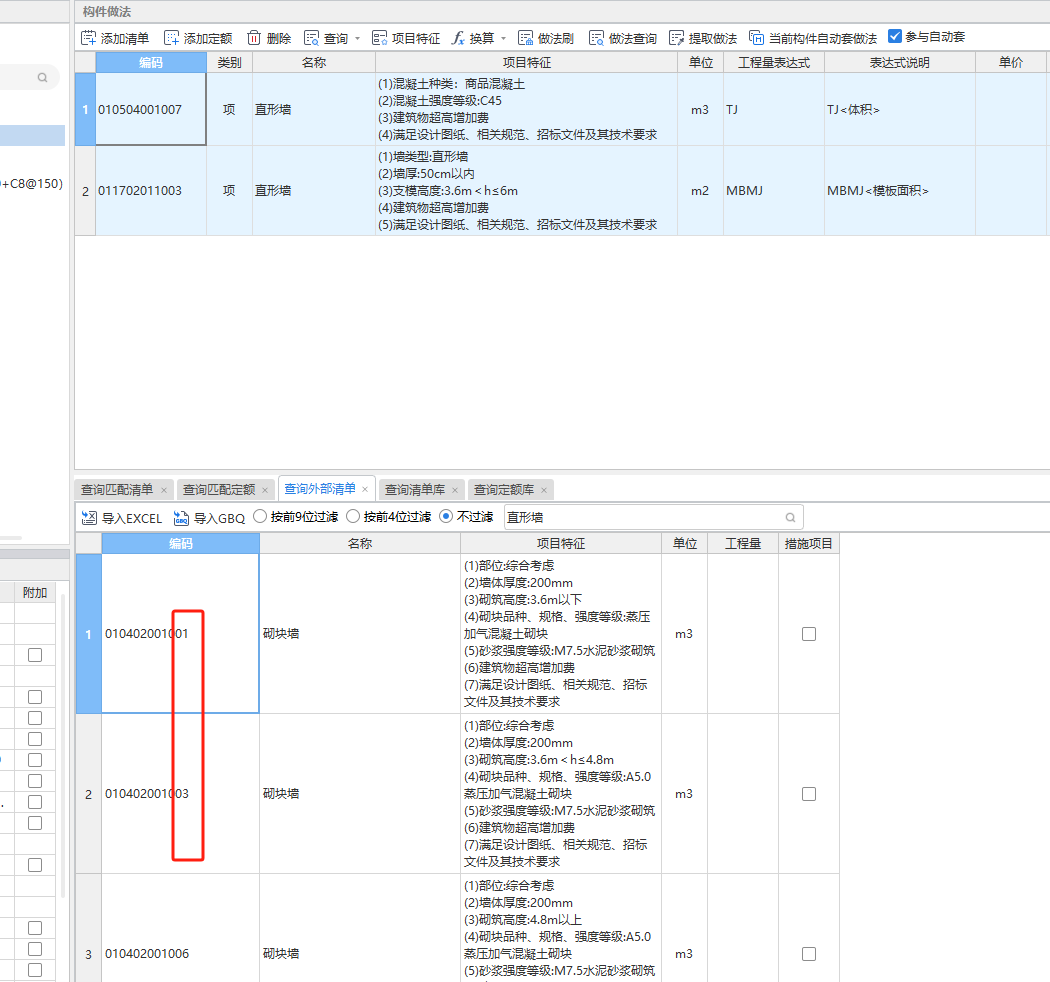Click the 工程量表达式 column header
Screen dimensions: 1050x982
773,62
